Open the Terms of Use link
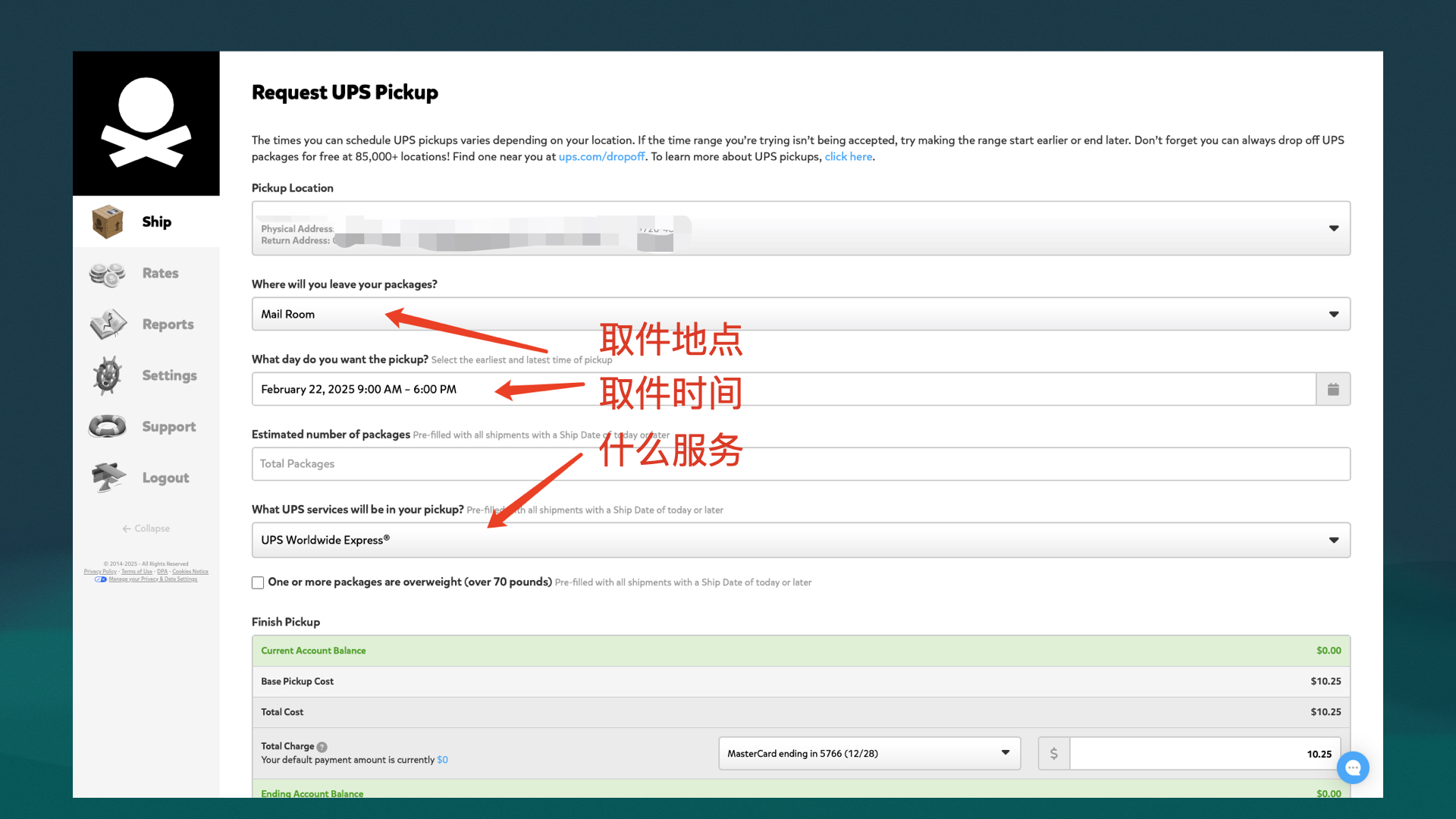The image size is (1456, 819). (x=136, y=572)
